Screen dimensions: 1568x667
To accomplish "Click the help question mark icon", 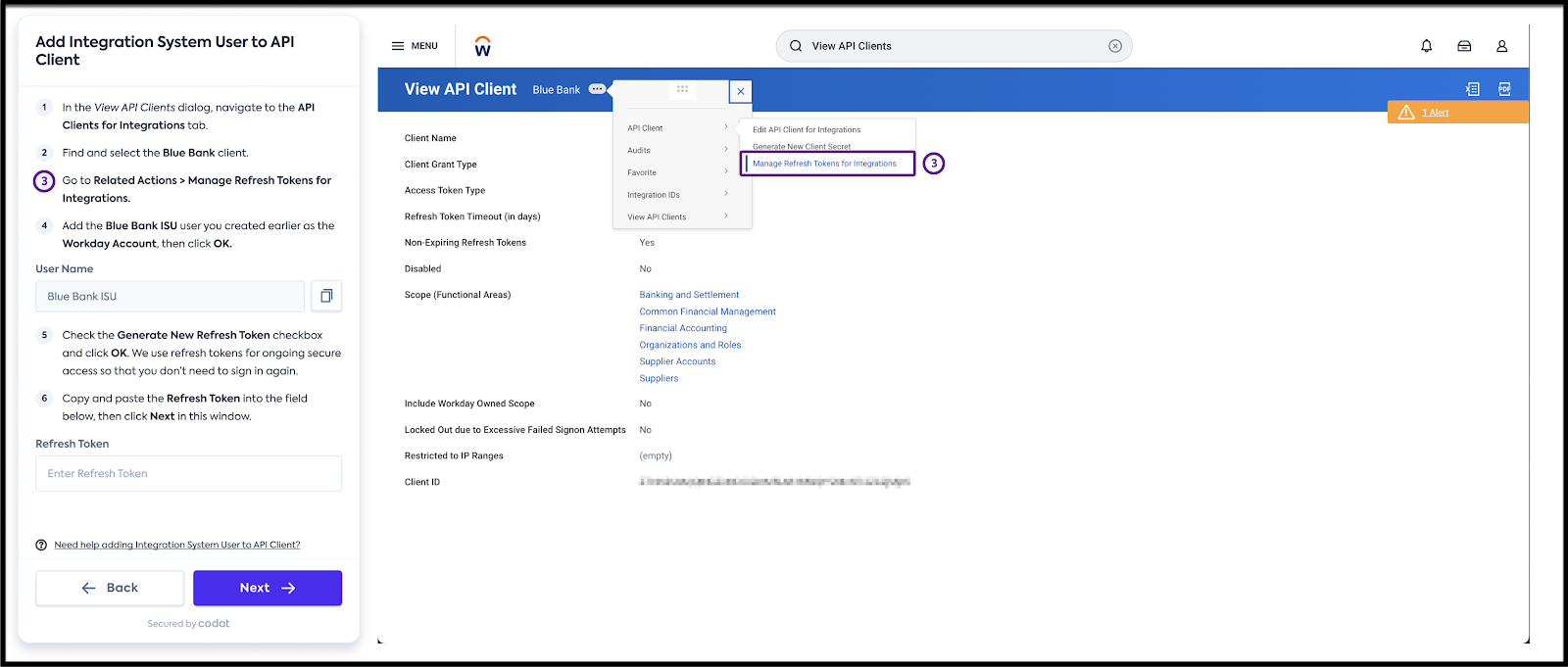I will click(x=41, y=545).
